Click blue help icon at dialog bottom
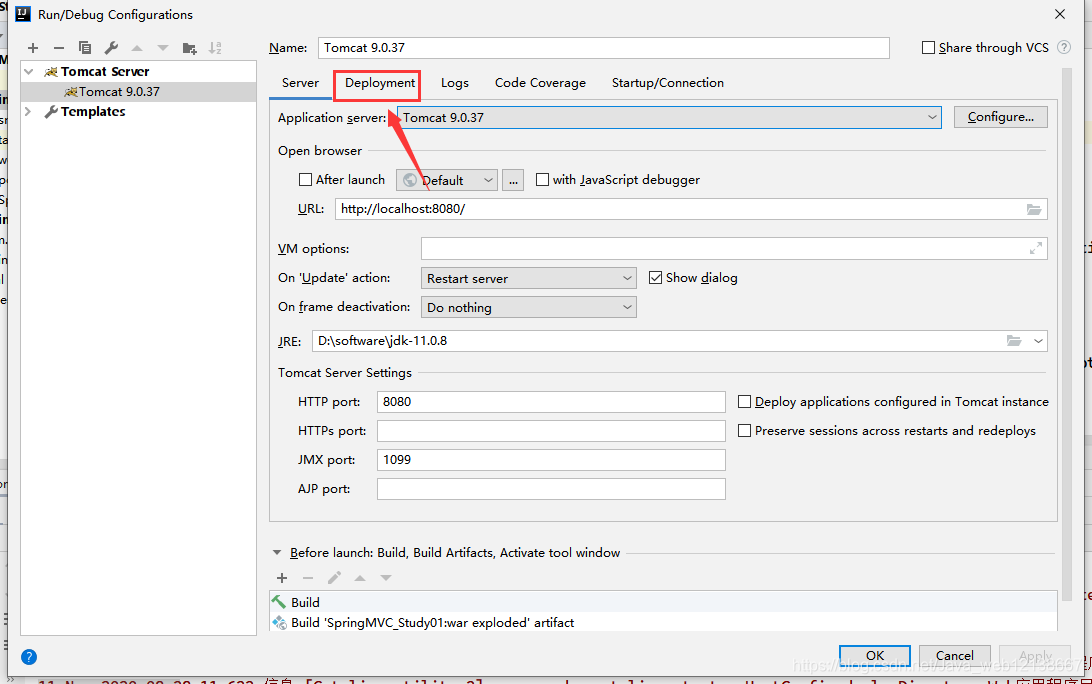Viewport: 1092px width, 684px height. 29,657
